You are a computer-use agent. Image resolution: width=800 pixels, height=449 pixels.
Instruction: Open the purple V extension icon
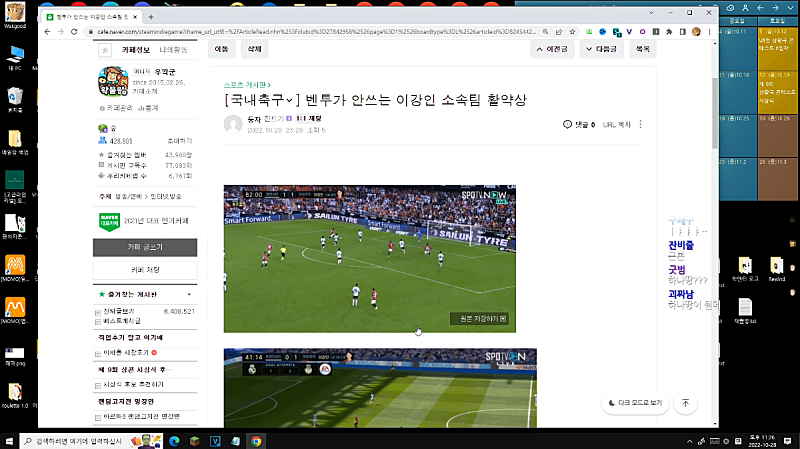(x=629, y=32)
